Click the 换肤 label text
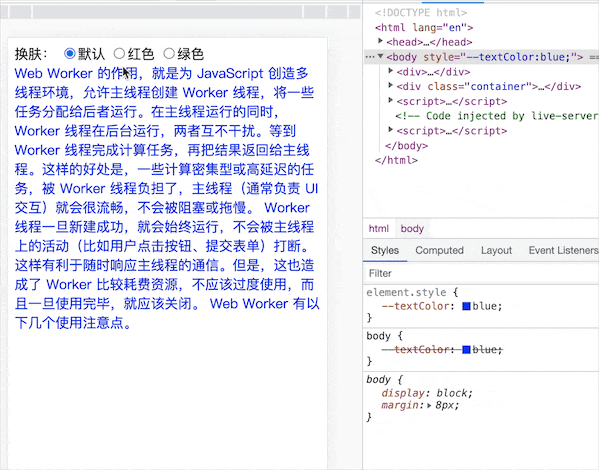This screenshot has width=599, height=470. click(x=31, y=54)
